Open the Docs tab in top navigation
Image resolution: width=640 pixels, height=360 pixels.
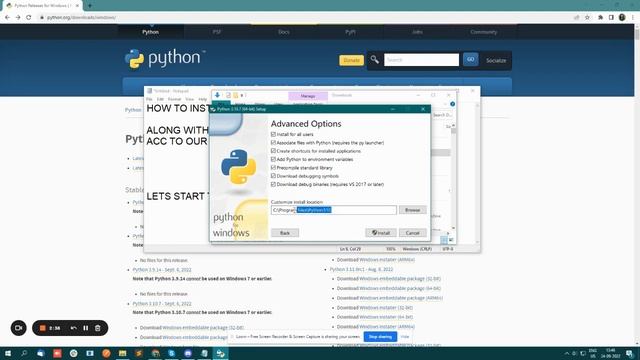(284, 32)
